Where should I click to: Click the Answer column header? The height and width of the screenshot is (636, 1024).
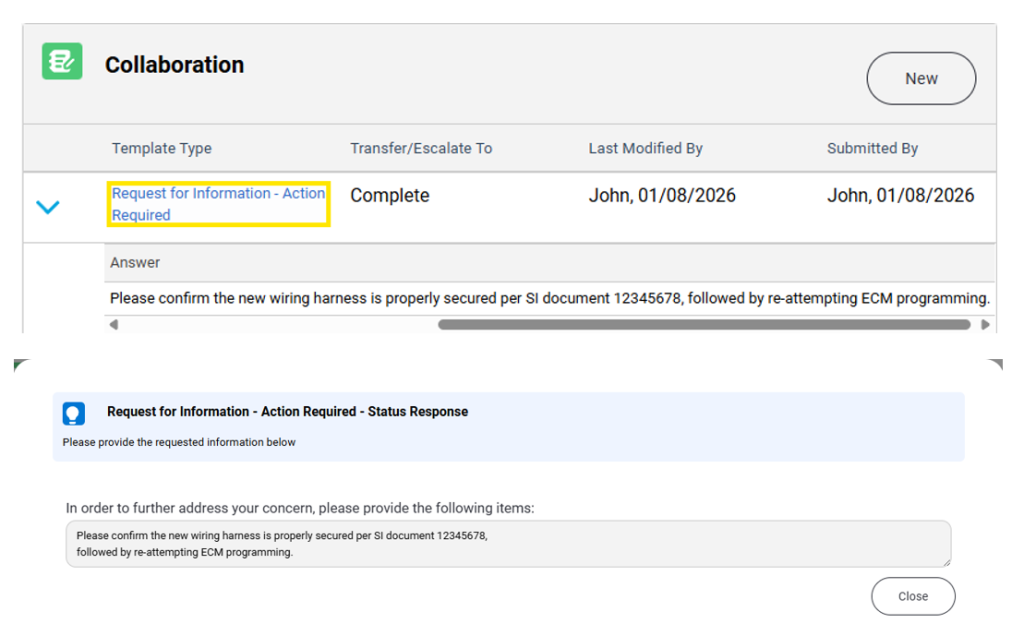click(x=135, y=262)
